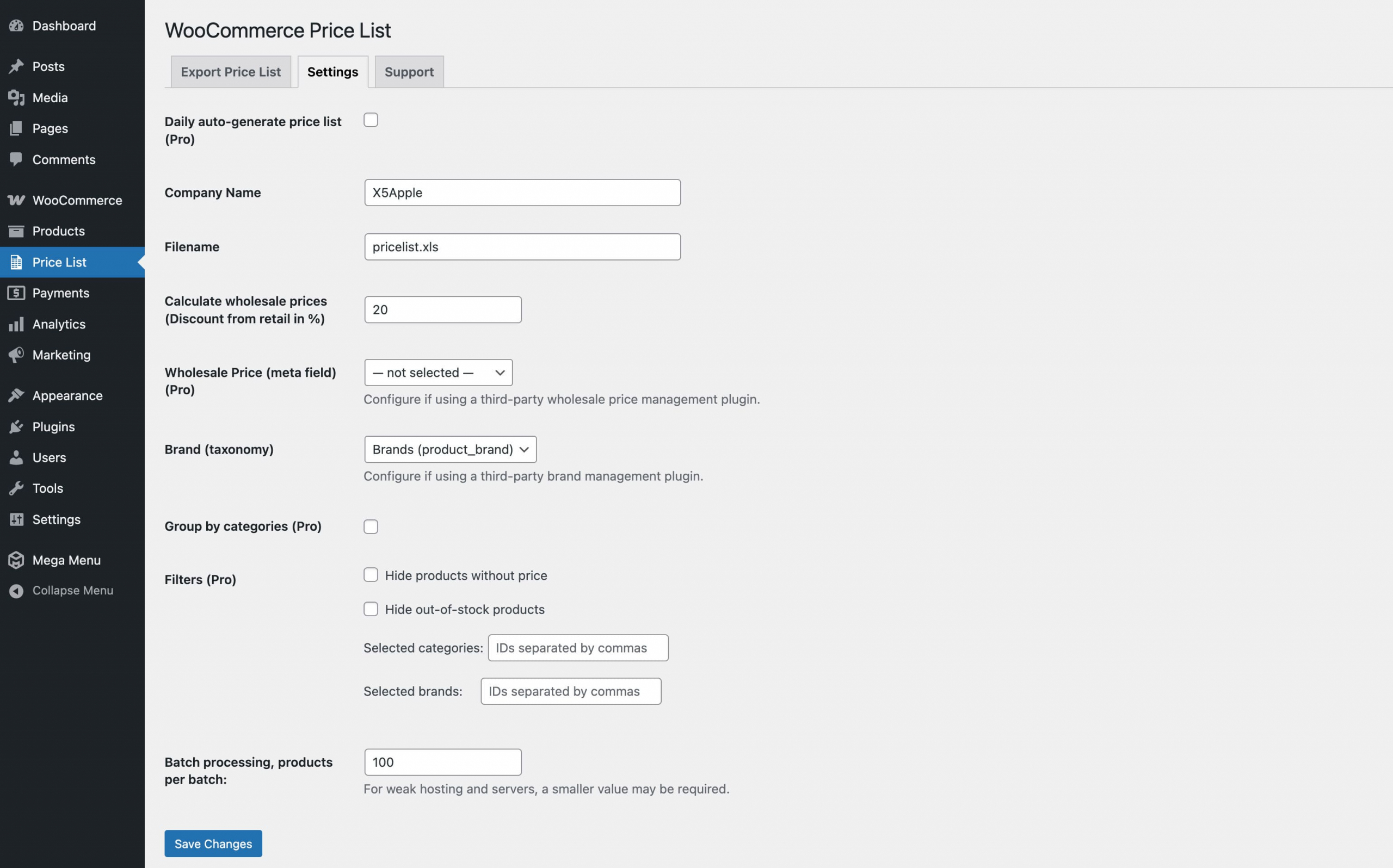This screenshot has height=868, width=1393.
Task: Enable daily auto-generate price list checkbox
Action: click(x=371, y=120)
